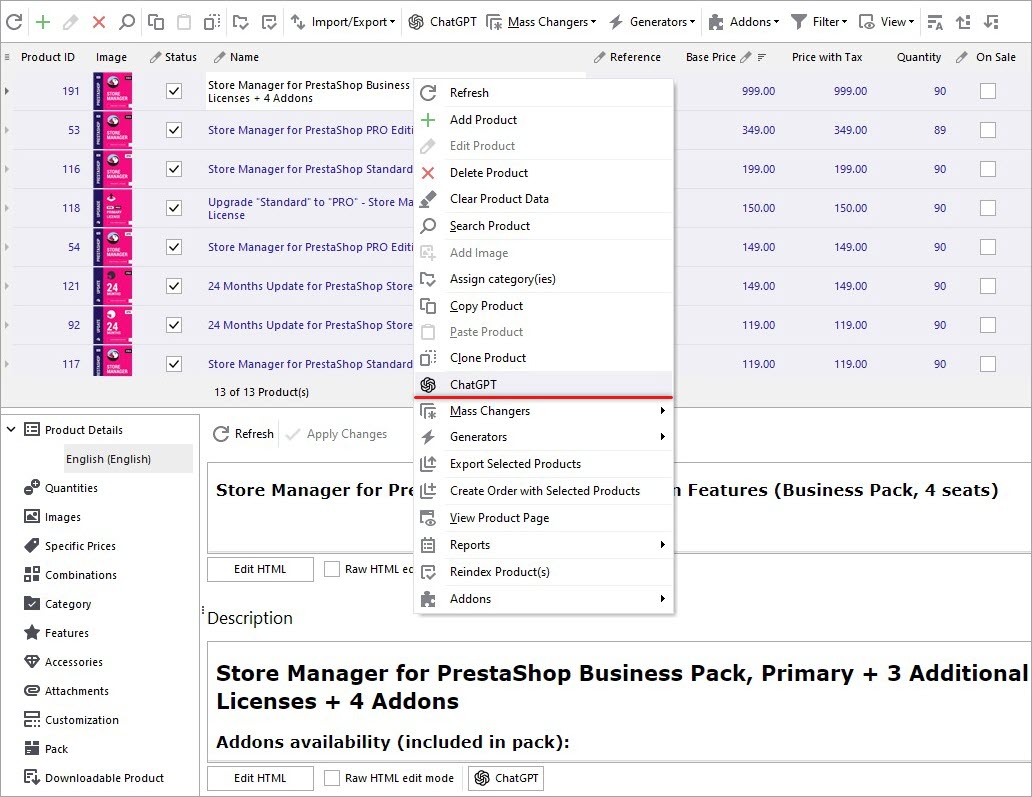
Task: Click the Refresh icon in top toolbar
Action: 14,22
